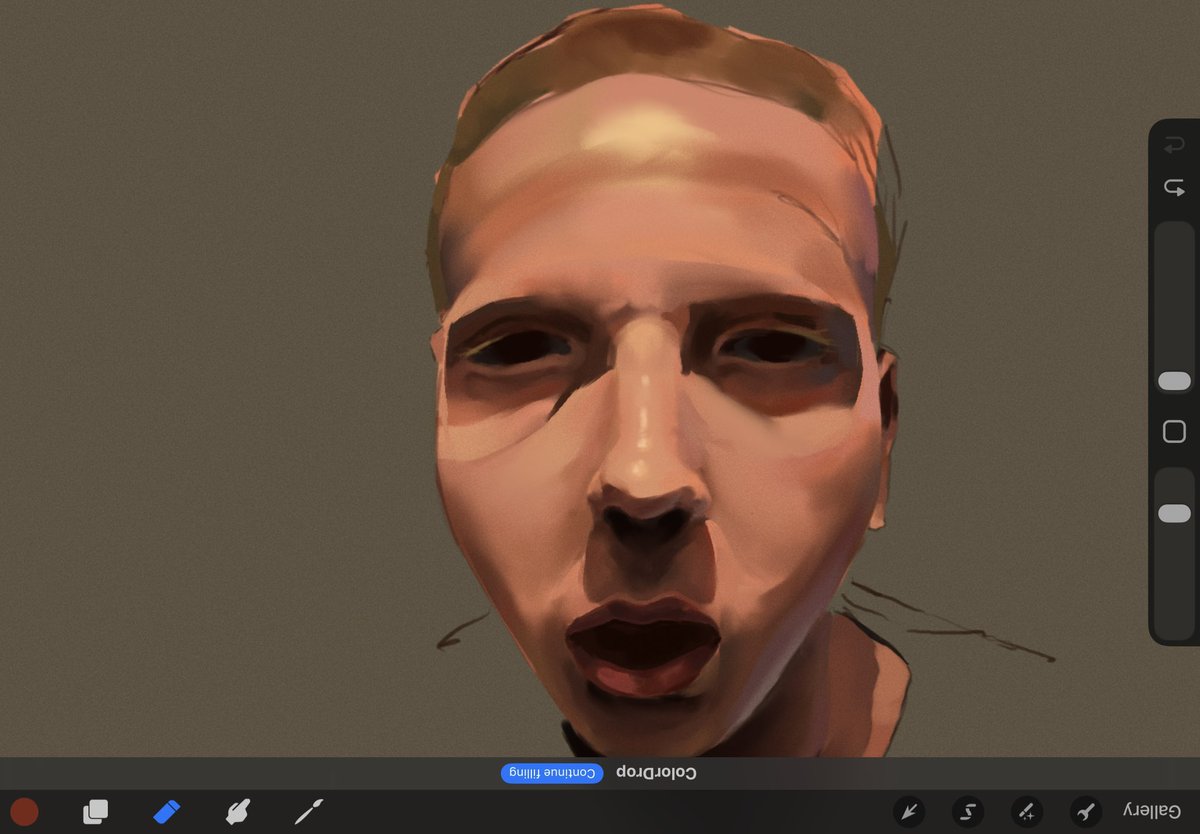1200x834 pixels.
Task: Click the ColorDrop label
Action: [x=657, y=773]
